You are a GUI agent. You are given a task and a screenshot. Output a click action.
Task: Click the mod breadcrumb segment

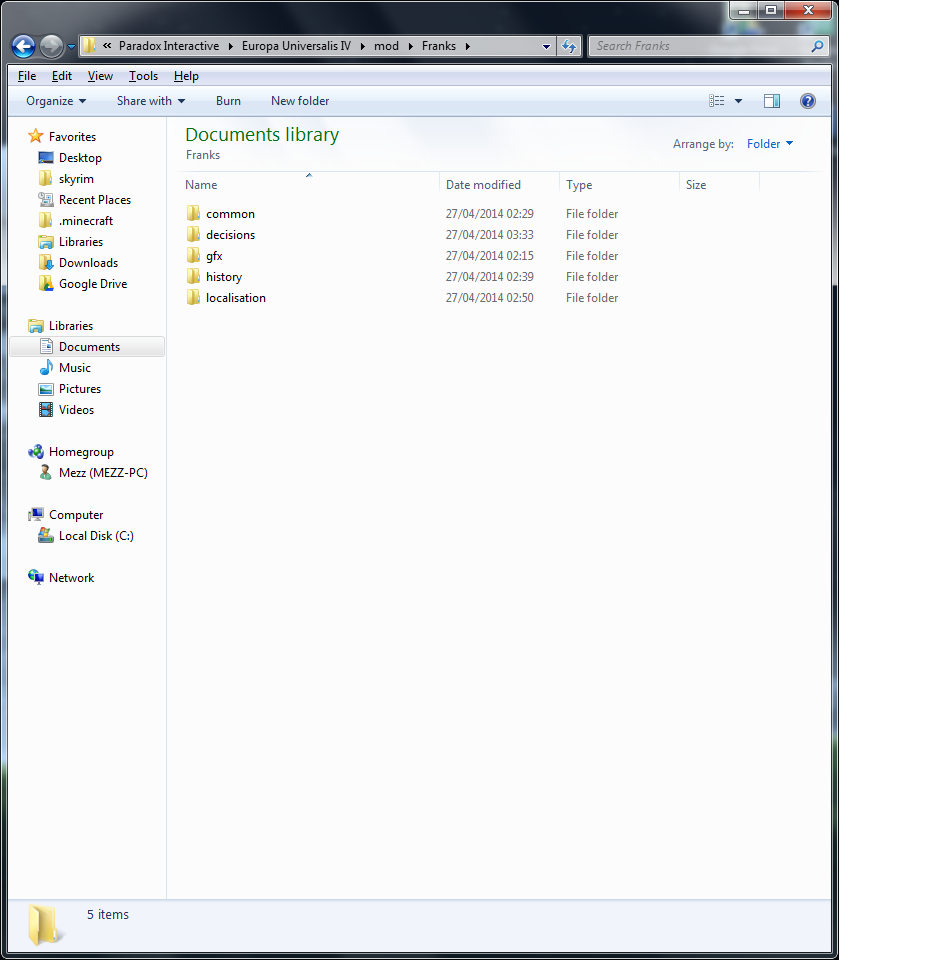[386, 46]
